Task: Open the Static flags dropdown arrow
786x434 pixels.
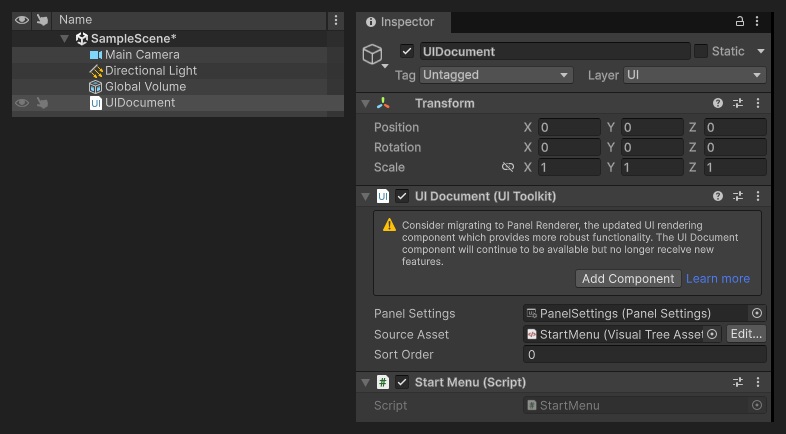Action: pos(760,51)
